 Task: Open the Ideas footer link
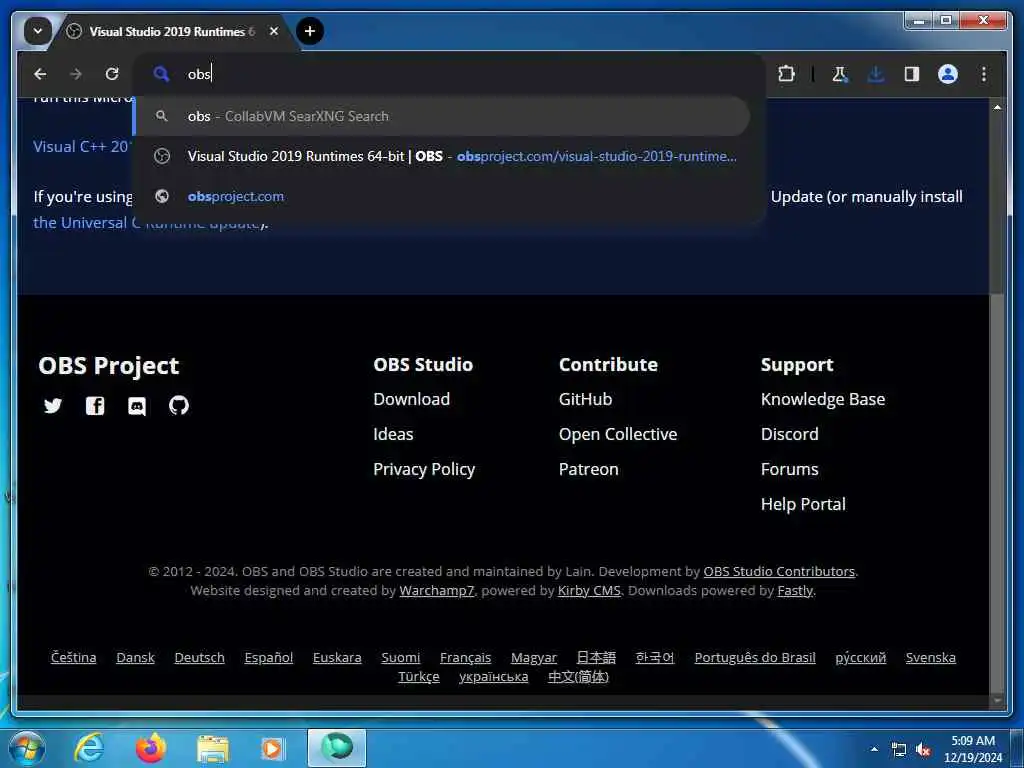(x=393, y=434)
